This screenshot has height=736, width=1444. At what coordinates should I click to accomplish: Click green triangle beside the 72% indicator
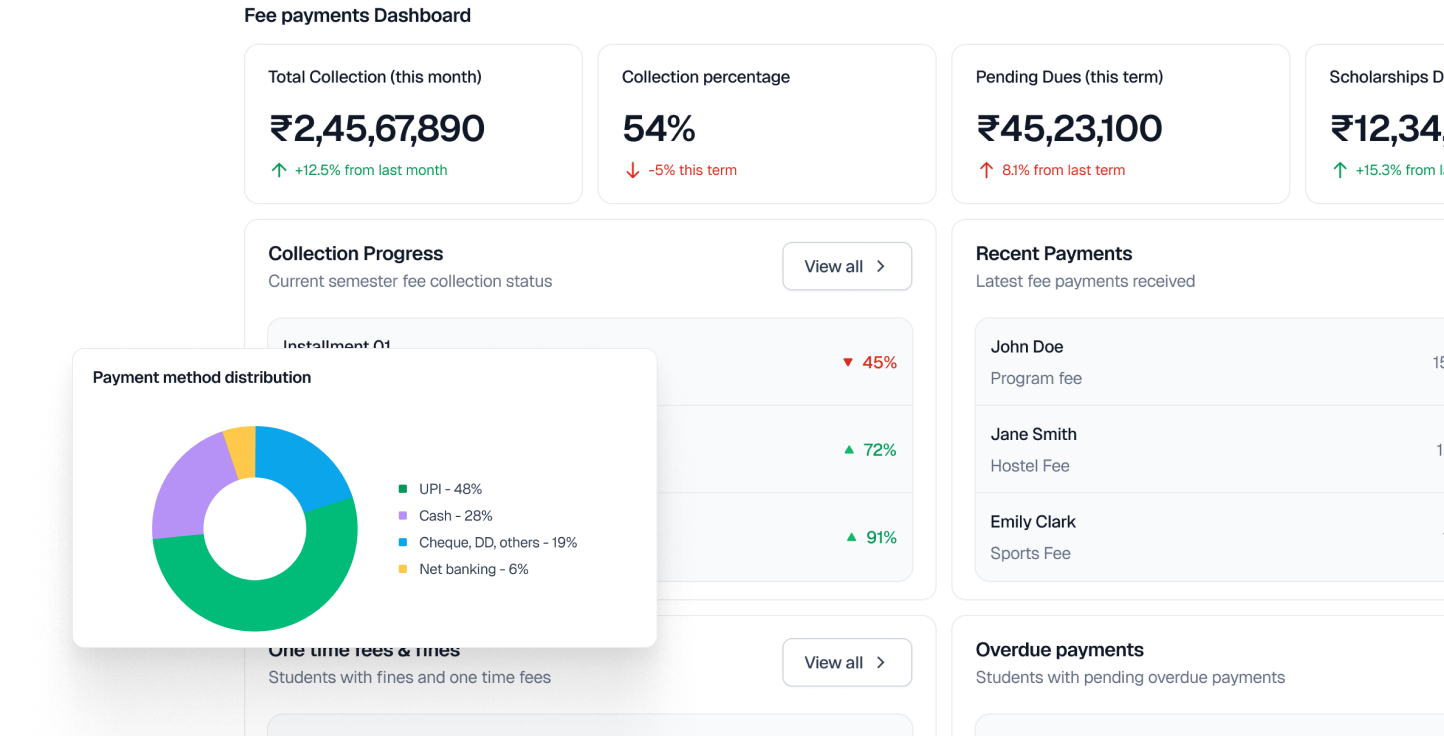[847, 449]
